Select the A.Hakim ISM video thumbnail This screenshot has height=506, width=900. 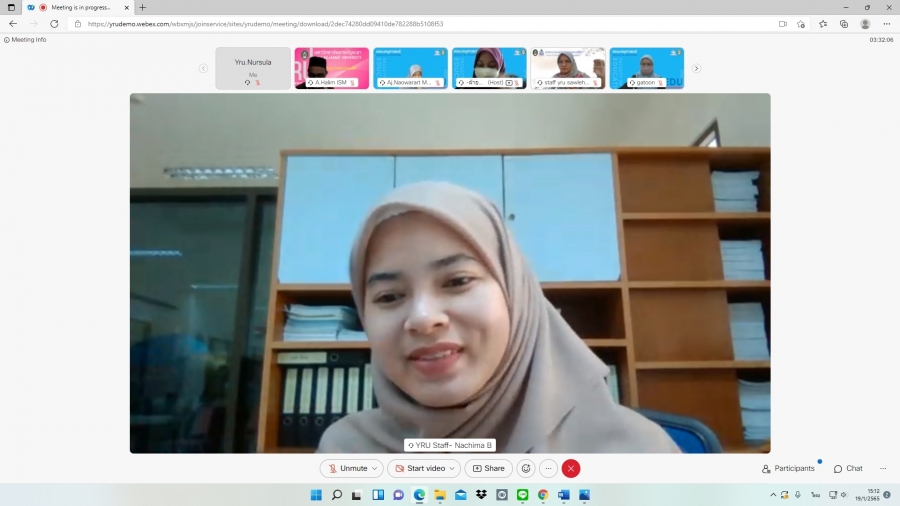click(331, 68)
